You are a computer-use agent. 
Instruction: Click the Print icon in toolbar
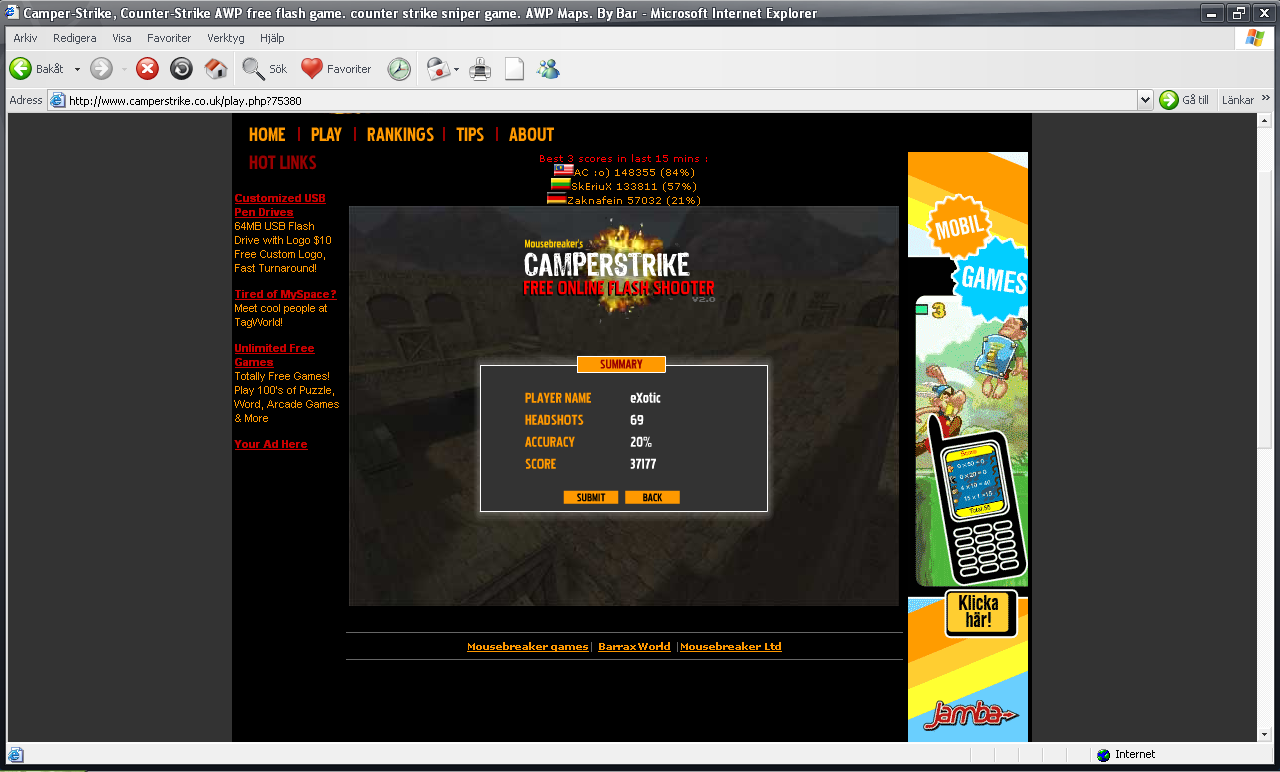[481, 69]
